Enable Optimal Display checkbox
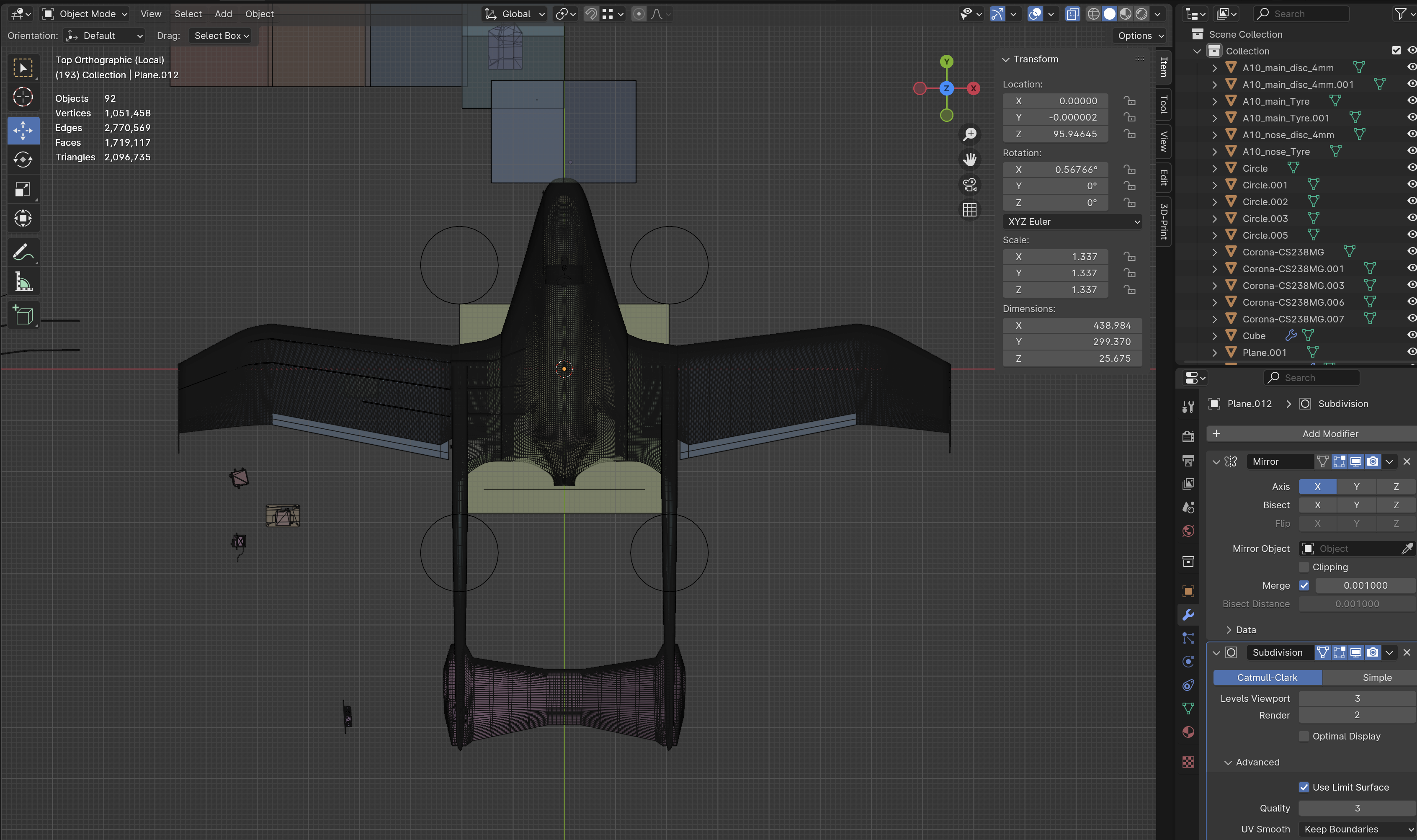Screen dimensions: 1417x840 click(x=1304, y=736)
